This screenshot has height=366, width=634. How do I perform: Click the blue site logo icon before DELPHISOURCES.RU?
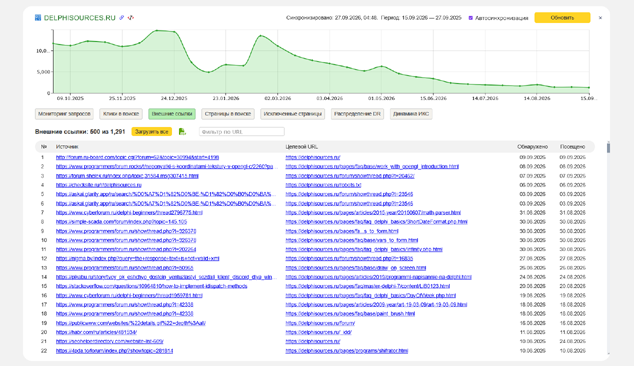[38, 18]
